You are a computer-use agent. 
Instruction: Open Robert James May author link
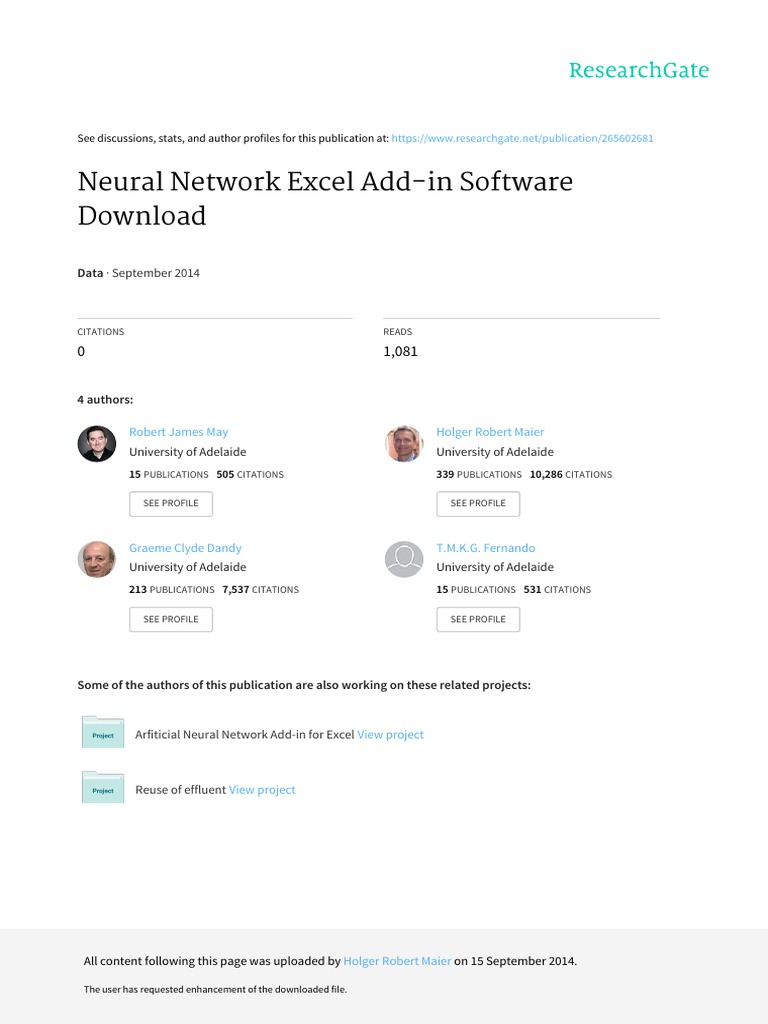[x=178, y=432]
